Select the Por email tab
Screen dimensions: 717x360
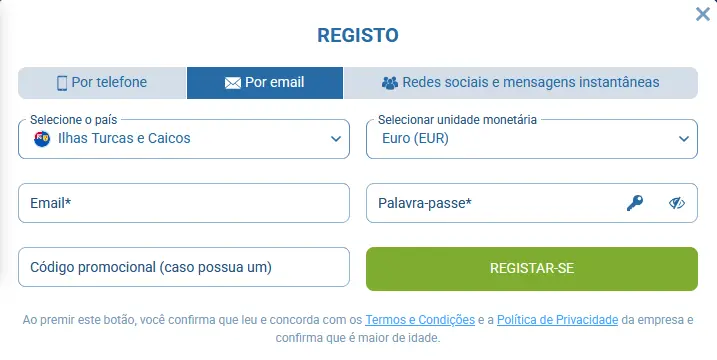[x=265, y=83]
